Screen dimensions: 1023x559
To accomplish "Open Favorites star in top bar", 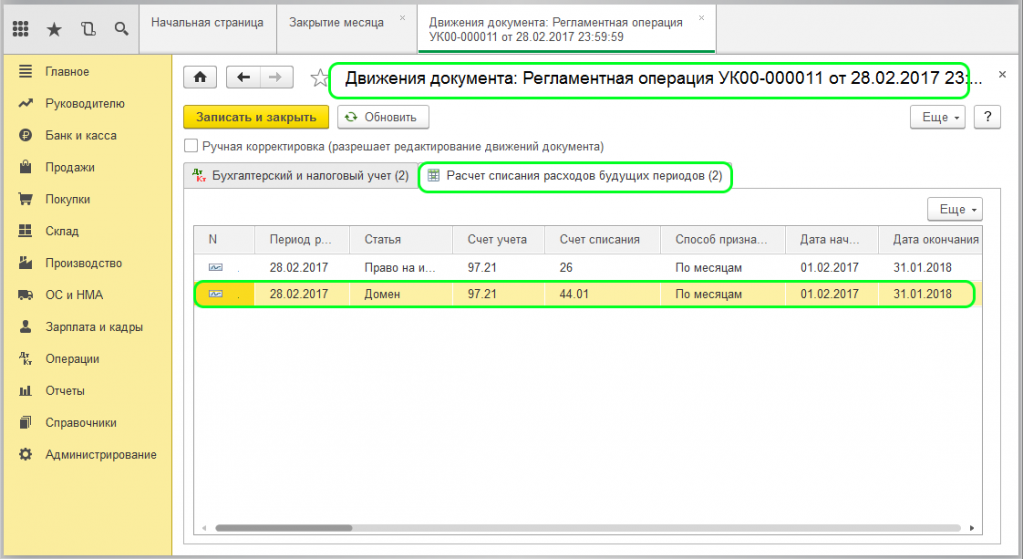I will 54,29.
